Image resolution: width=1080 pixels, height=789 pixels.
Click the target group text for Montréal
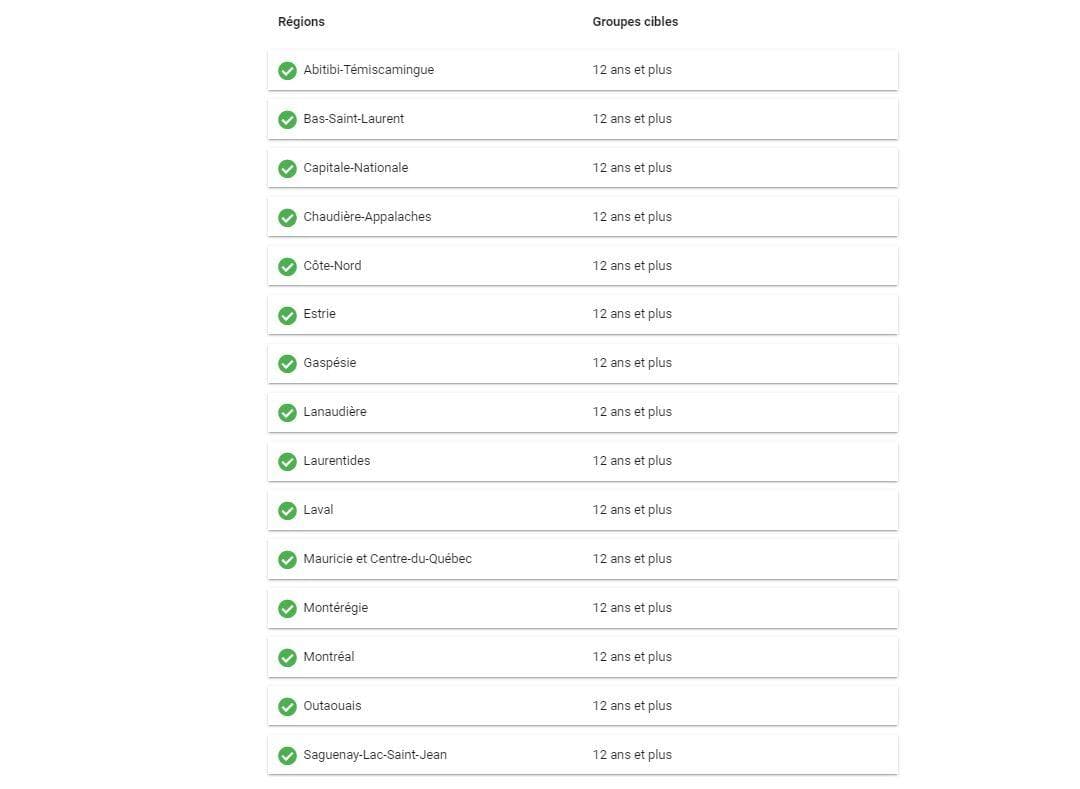(632, 657)
